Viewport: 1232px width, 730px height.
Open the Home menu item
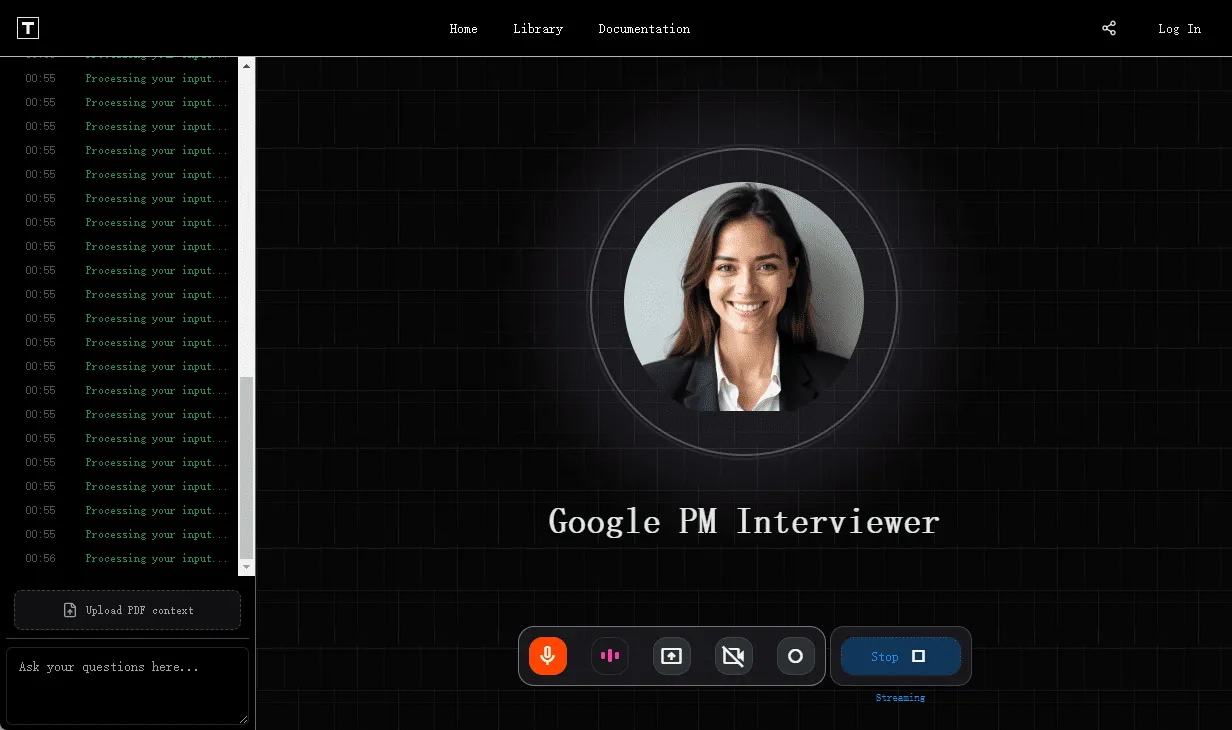coord(463,29)
